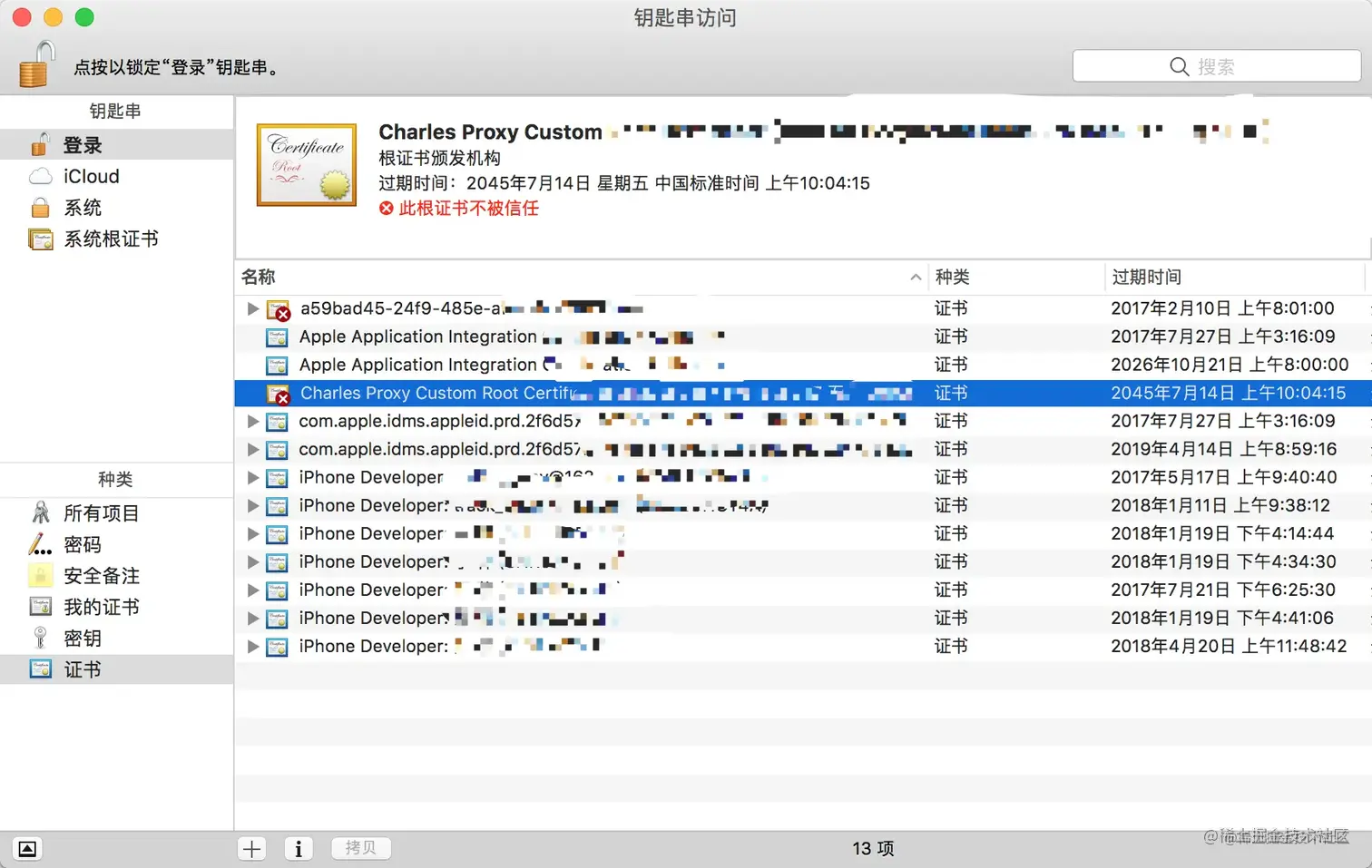Select the expiry date 2045年7月14日 上午10:04:15
Image resolution: width=1372 pixels, height=868 pixels.
1229,393
